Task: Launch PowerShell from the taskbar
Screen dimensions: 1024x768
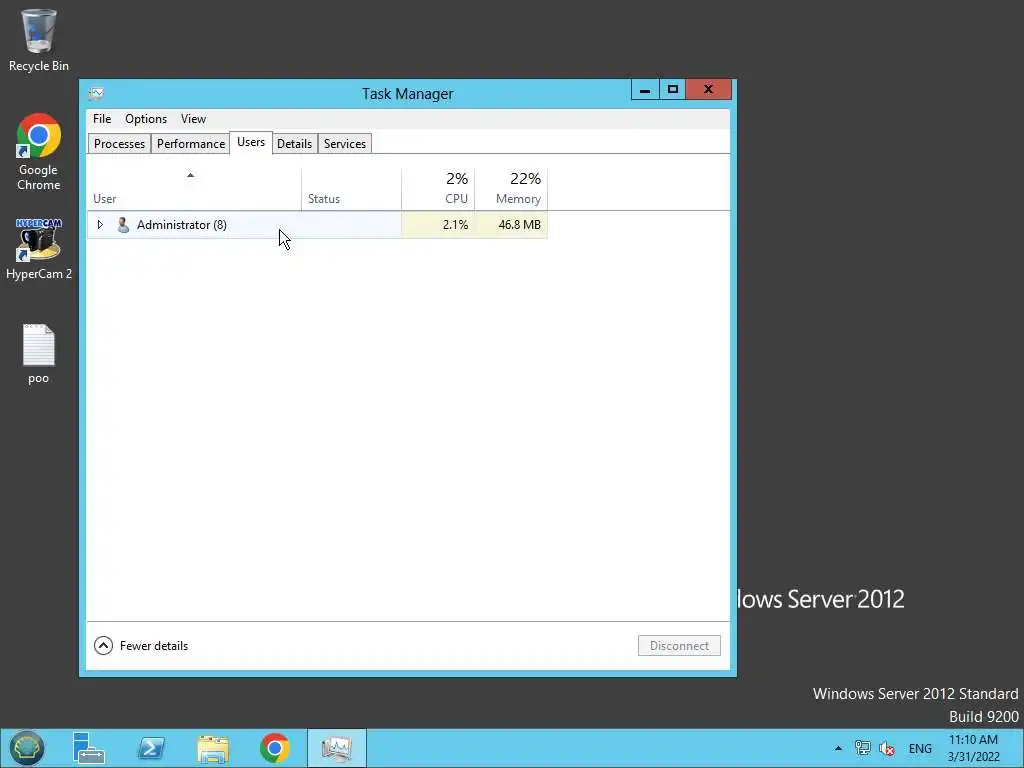Action: (151, 748)
